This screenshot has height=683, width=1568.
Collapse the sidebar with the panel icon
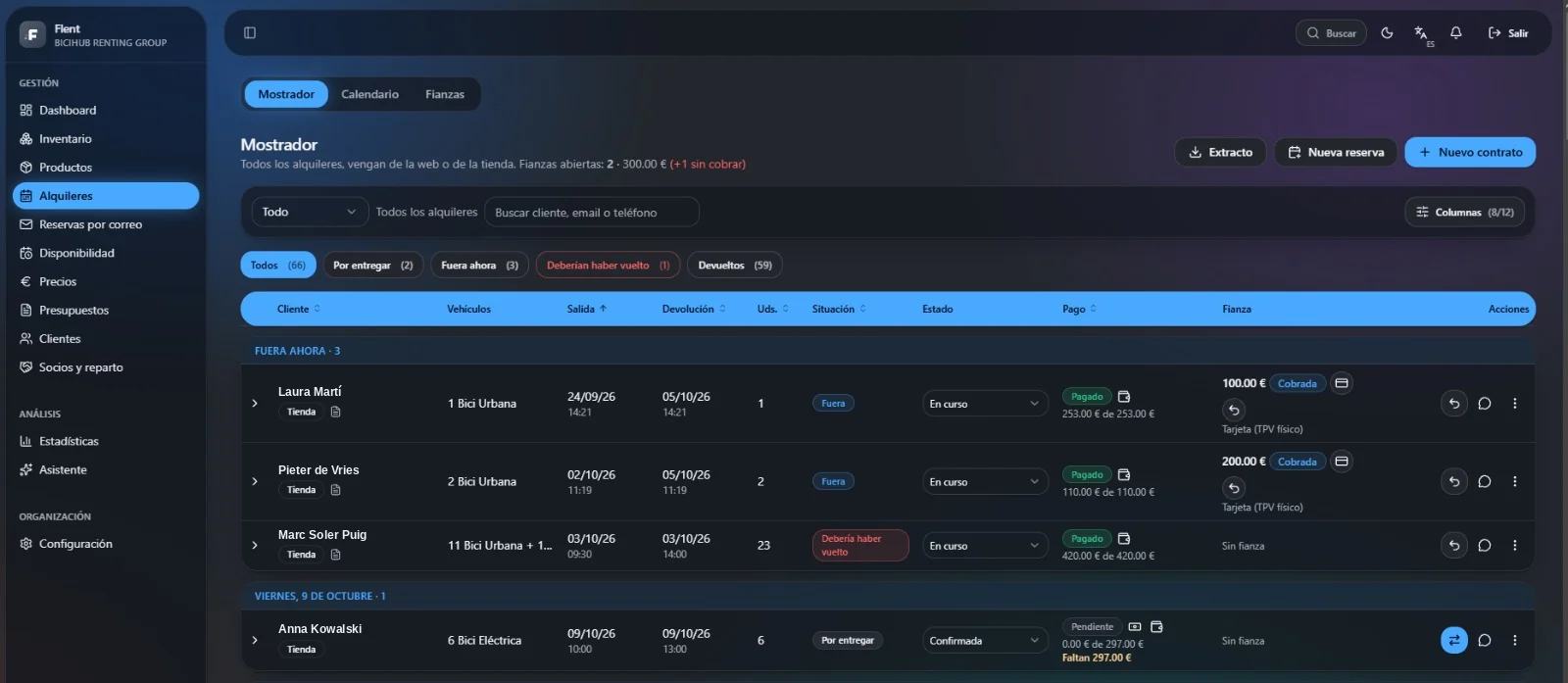click(250, 33)
